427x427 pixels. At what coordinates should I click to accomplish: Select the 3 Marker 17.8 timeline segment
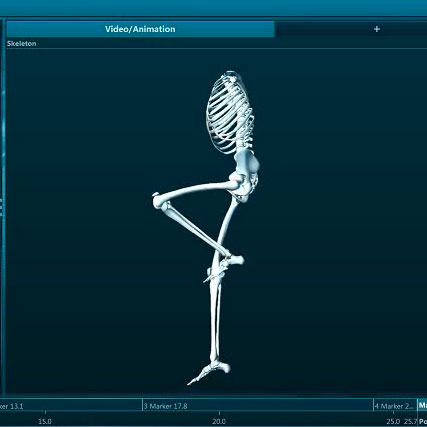258,406
